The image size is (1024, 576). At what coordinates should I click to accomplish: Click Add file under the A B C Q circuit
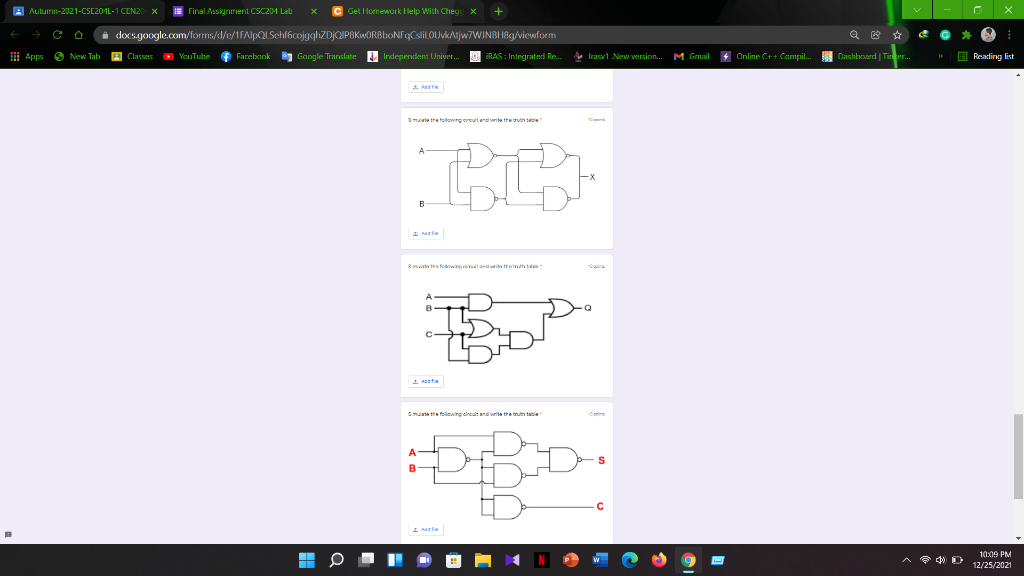(x=426, y=381)
